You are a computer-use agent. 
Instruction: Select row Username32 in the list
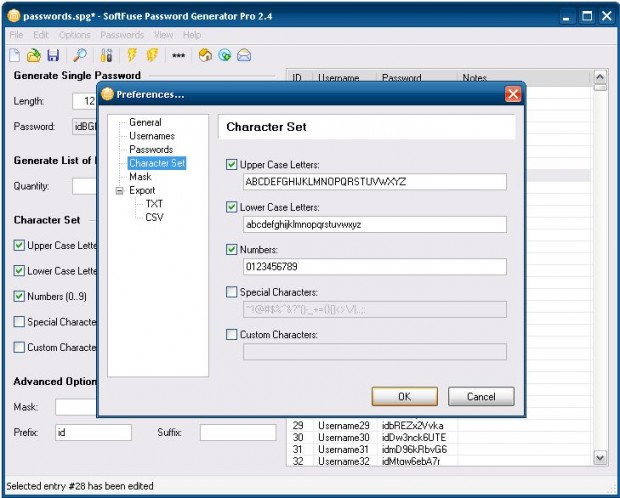439,461
